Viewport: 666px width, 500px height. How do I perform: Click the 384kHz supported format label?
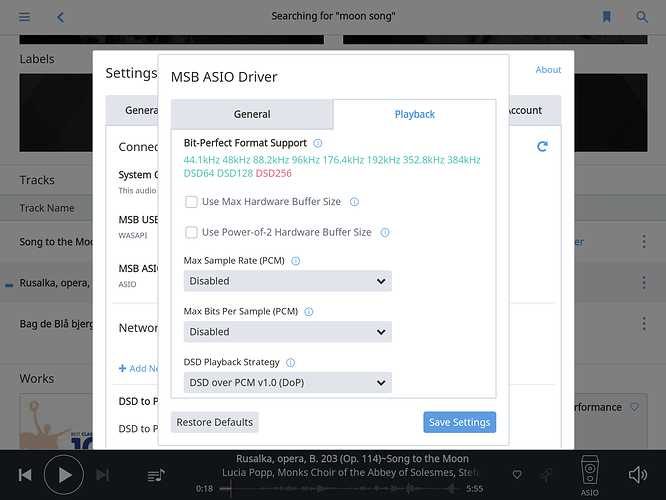[464, 160]
